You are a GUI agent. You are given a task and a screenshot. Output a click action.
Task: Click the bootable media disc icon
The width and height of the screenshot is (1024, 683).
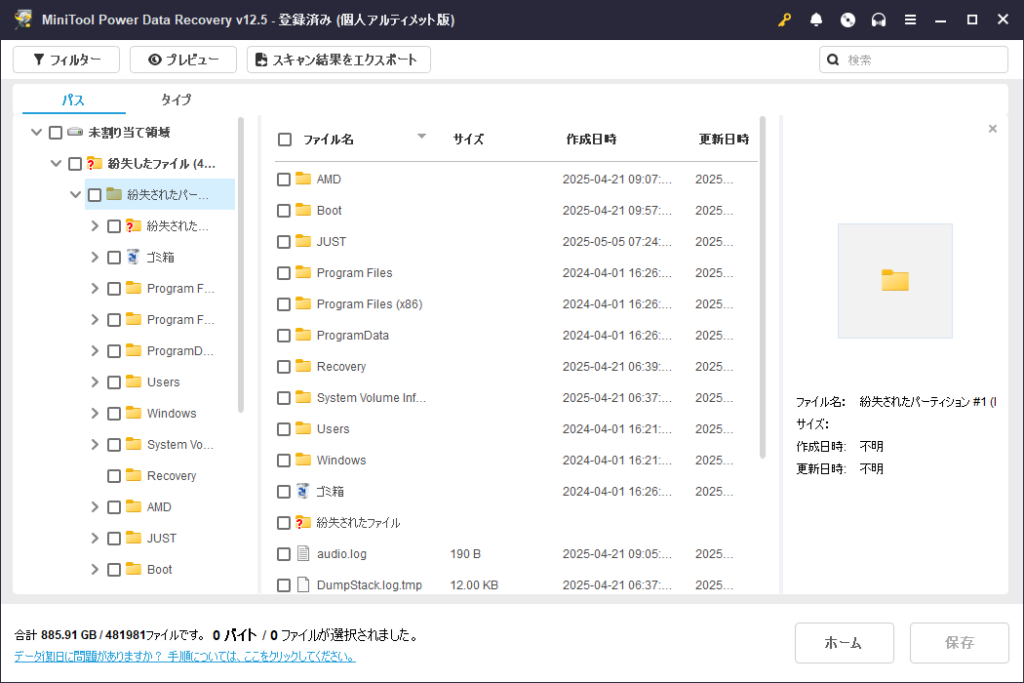pyautogui.click(x=848, y=20)
